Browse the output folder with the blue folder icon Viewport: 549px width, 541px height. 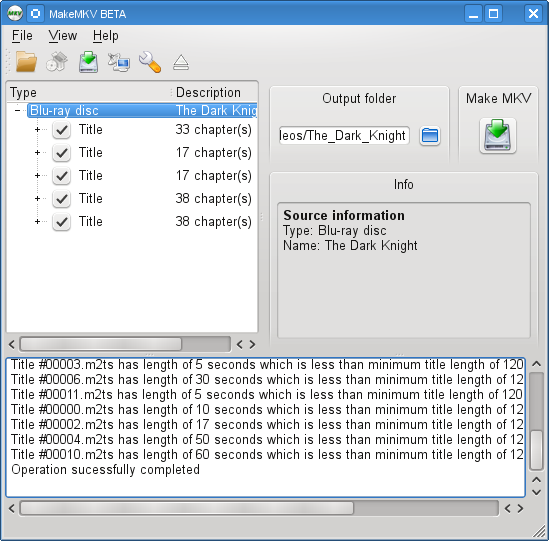coord(430,136)
